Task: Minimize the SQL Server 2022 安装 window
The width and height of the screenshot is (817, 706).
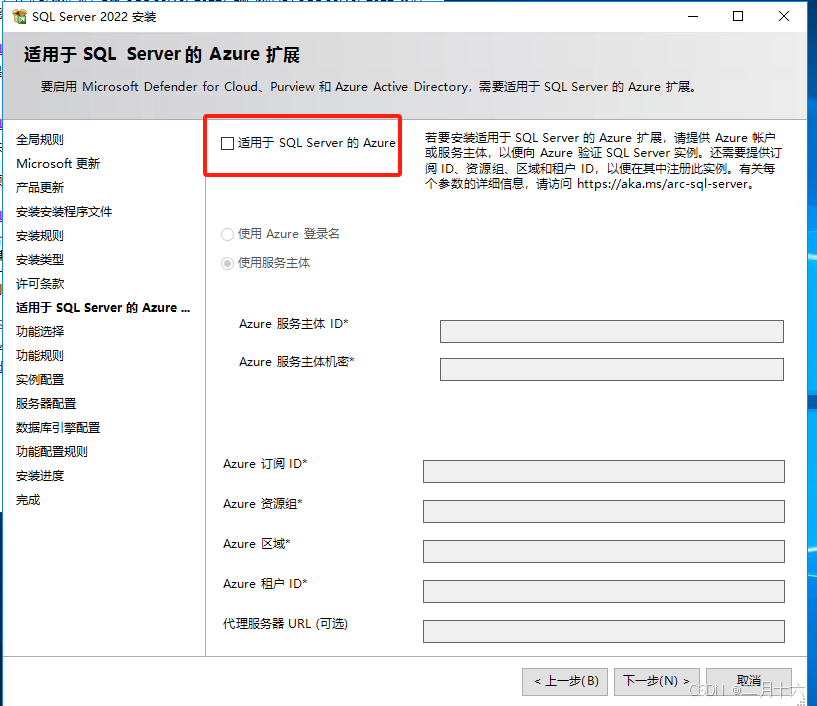Action: (x=693, y=17)
